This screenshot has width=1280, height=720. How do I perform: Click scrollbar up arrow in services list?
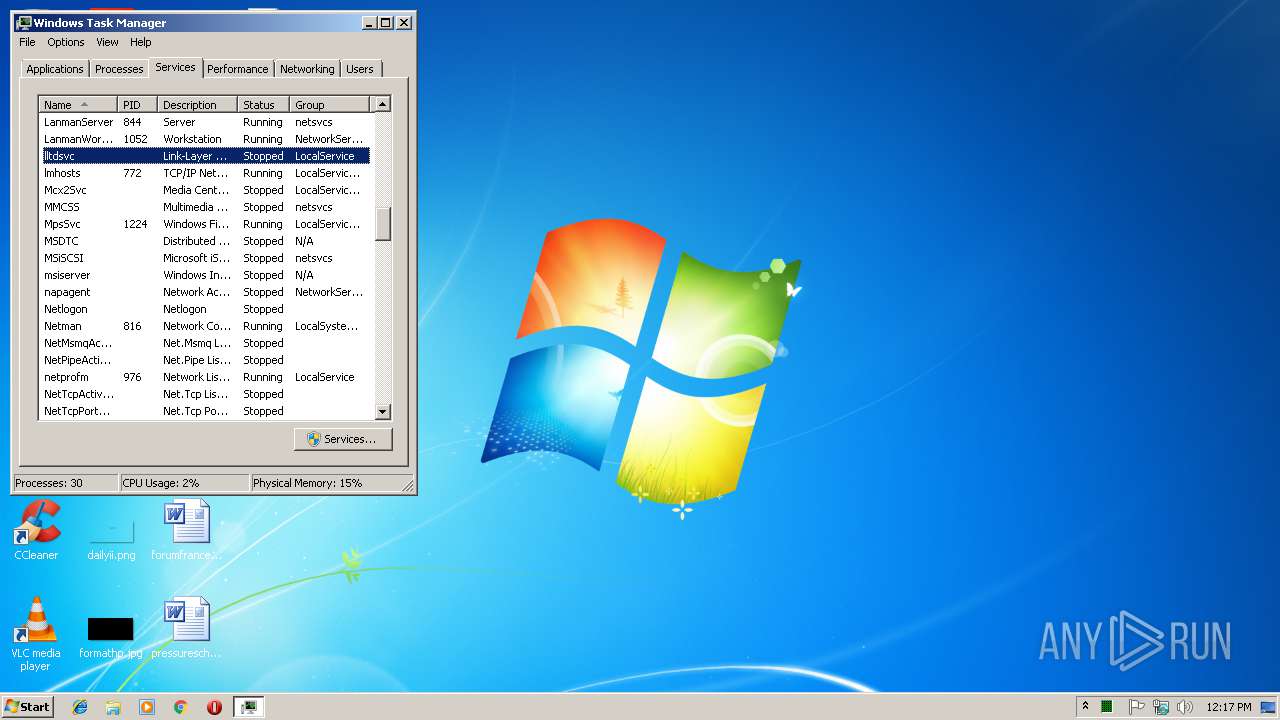pyautogui.click(x=382, y=104)
